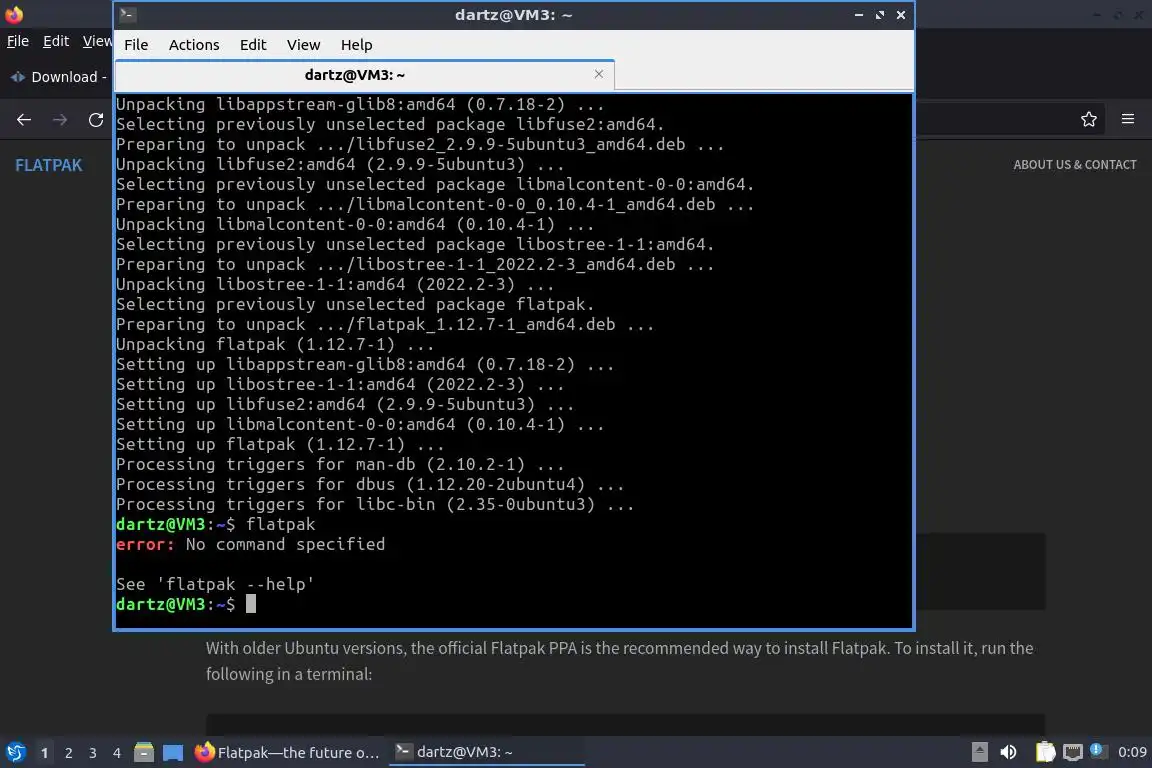The width and height of the screenshot is (1152, 768).
Task: Reload the Firefox page
Action: [96, 120]
